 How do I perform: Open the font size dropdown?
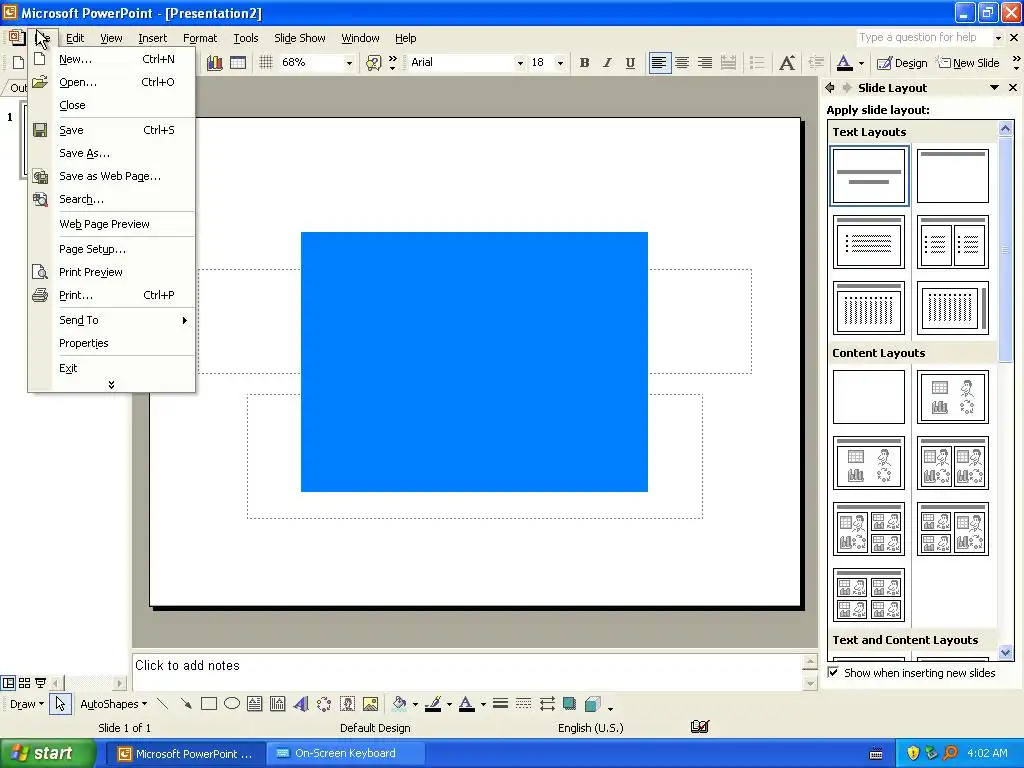[560, 63]
